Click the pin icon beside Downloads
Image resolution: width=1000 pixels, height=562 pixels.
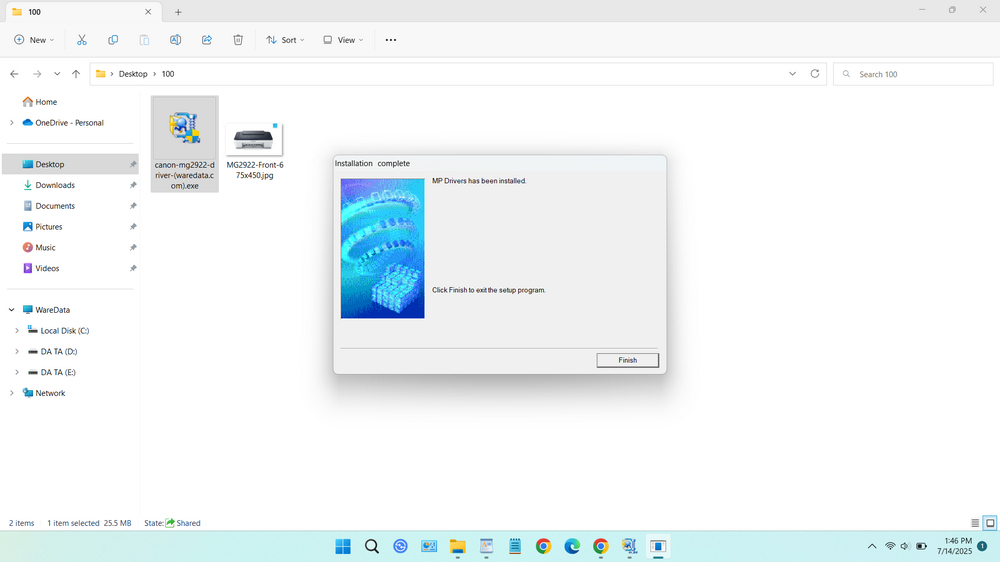133,185
